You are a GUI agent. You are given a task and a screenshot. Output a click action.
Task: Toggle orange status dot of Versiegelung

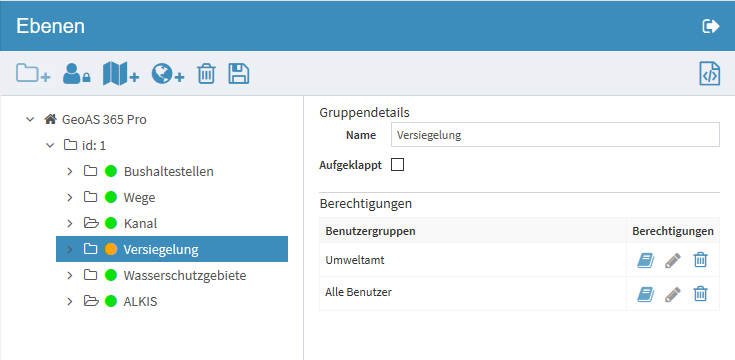[x=111, y=249]
